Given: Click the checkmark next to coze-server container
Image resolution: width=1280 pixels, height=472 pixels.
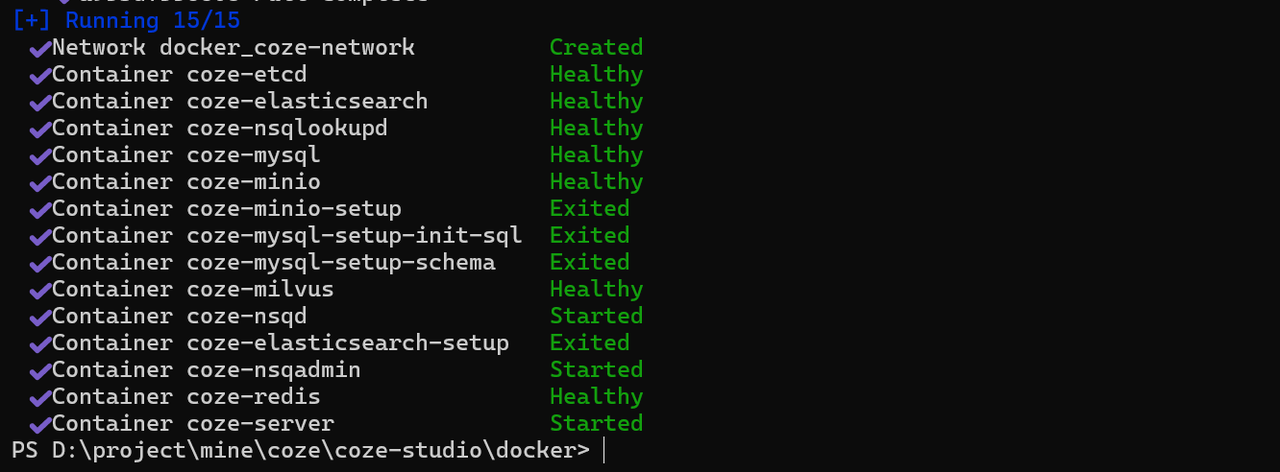Looking at the screenshot, I should (x=40, y=424).
